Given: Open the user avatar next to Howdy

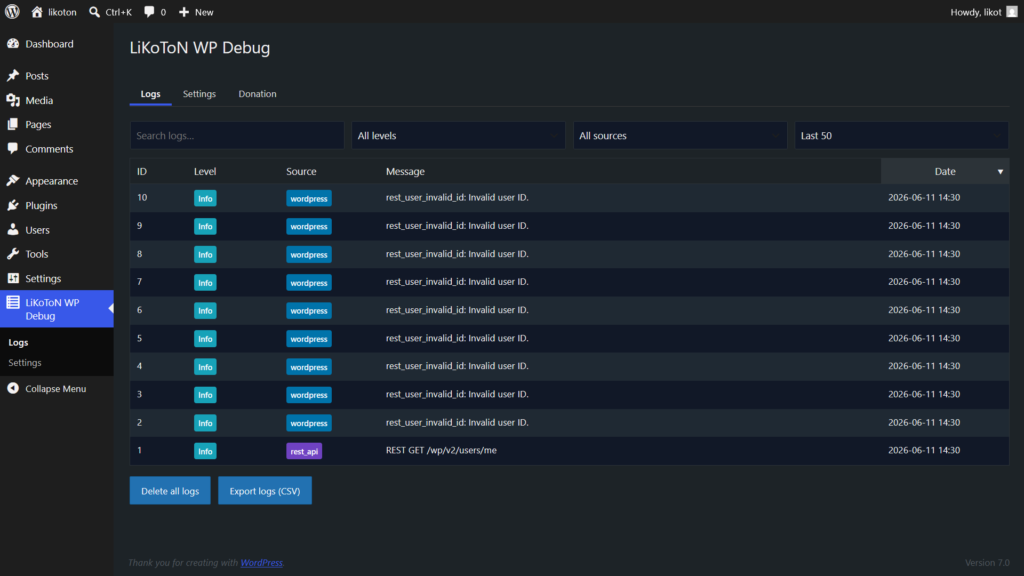Looking at the screenshot, I should [1012, 12].
